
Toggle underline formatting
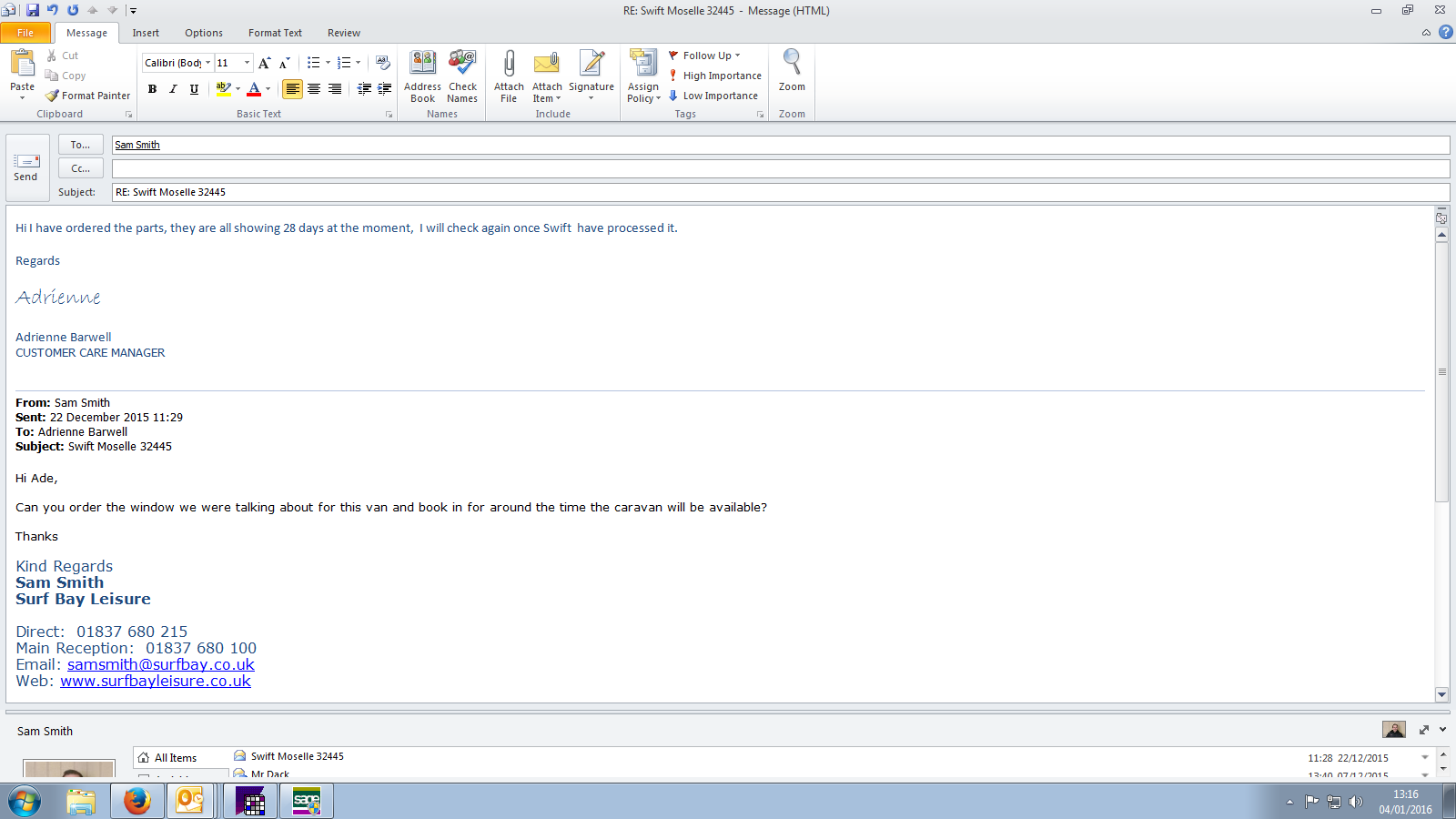tap(194, 88)
